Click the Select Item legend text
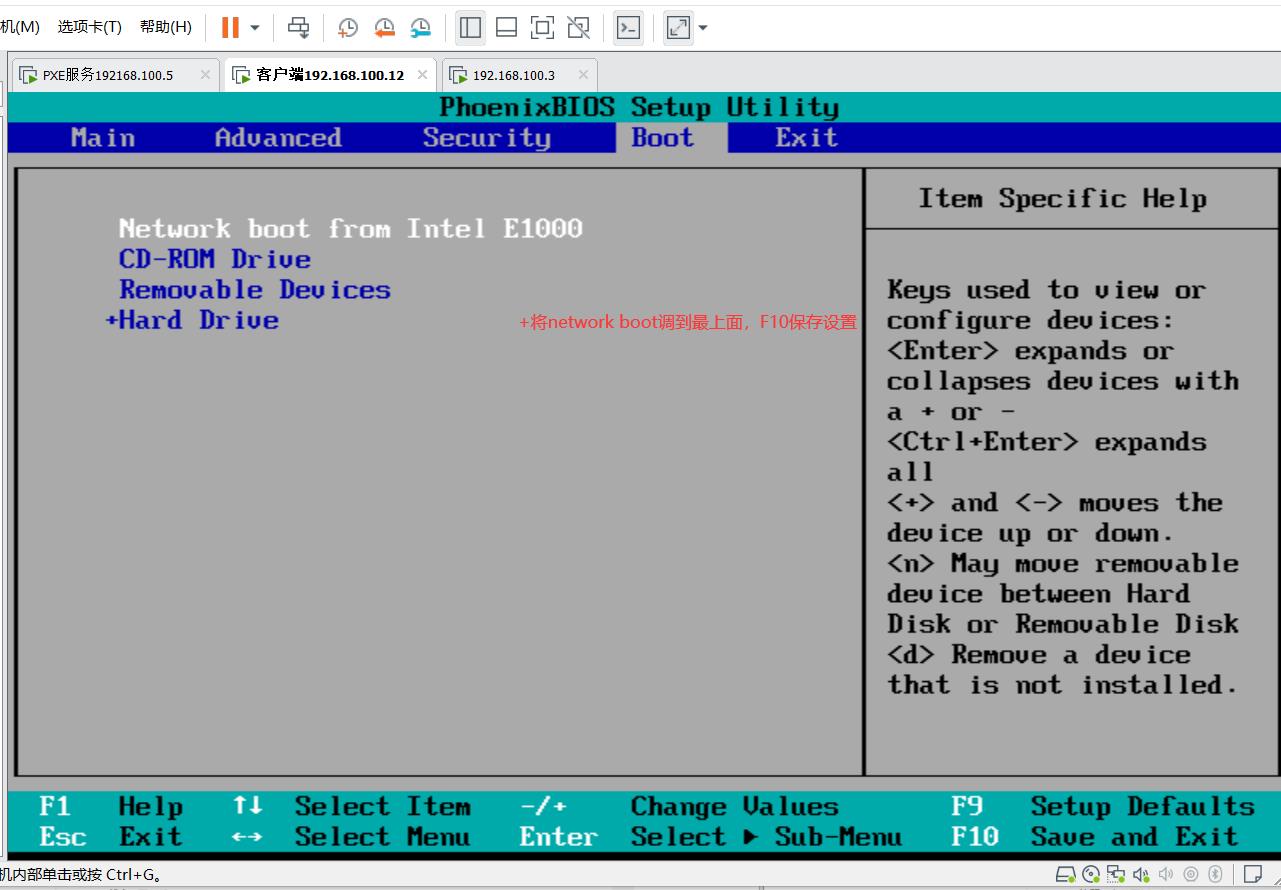 click(382, 806)
